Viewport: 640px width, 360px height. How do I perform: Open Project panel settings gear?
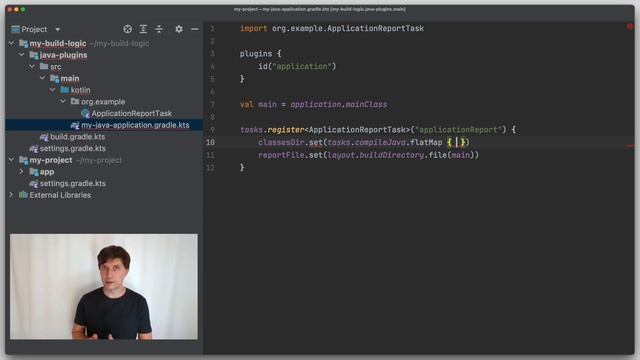point(179,29)
